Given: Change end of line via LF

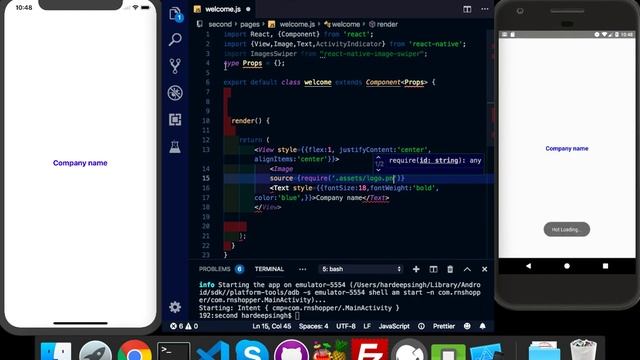Looking at the screenshot, I should coord(367,326).
